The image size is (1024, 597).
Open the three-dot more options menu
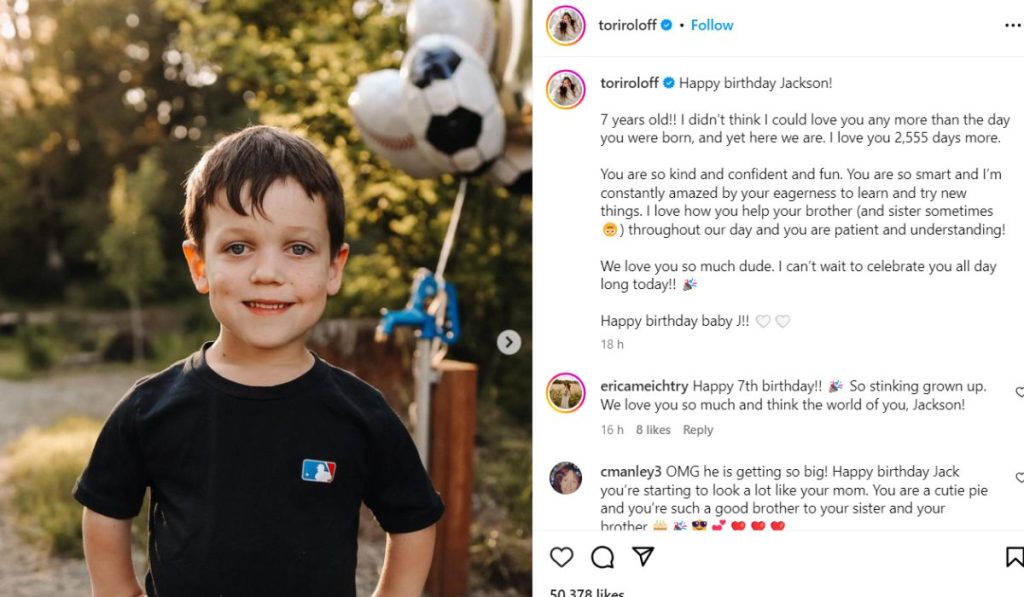pos(1012,26)
